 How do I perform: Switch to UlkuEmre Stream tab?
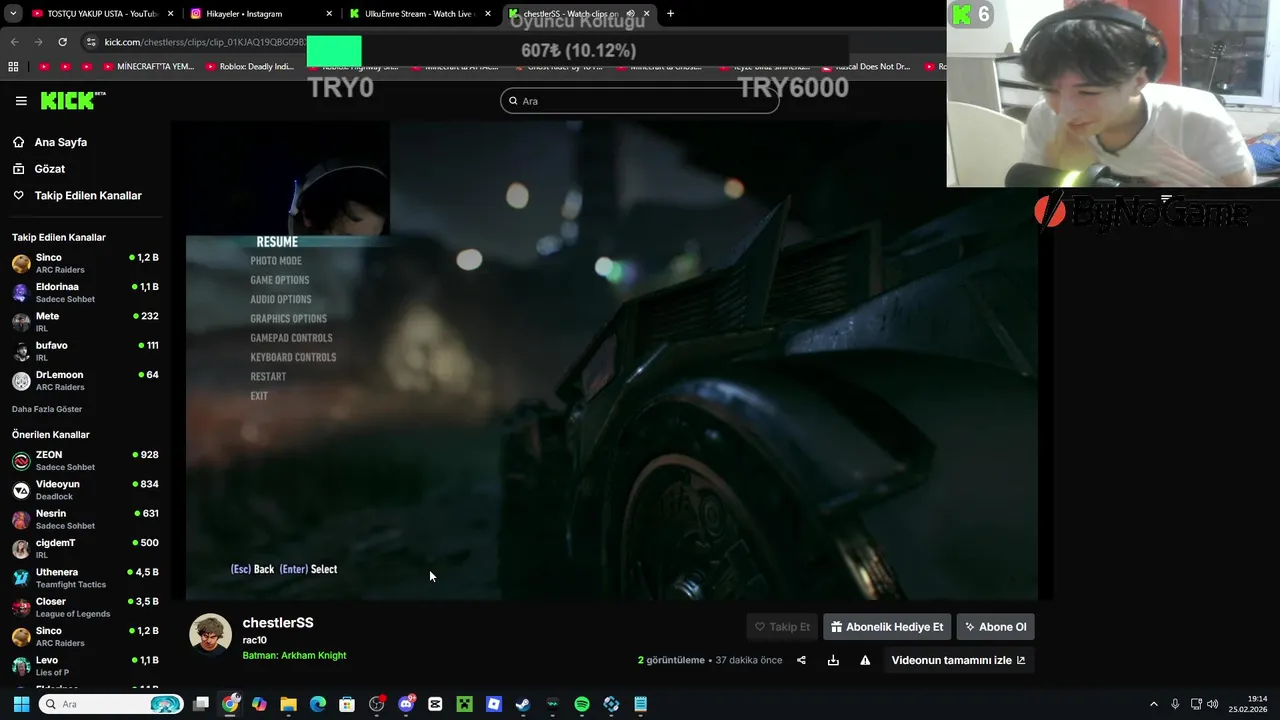420,14
